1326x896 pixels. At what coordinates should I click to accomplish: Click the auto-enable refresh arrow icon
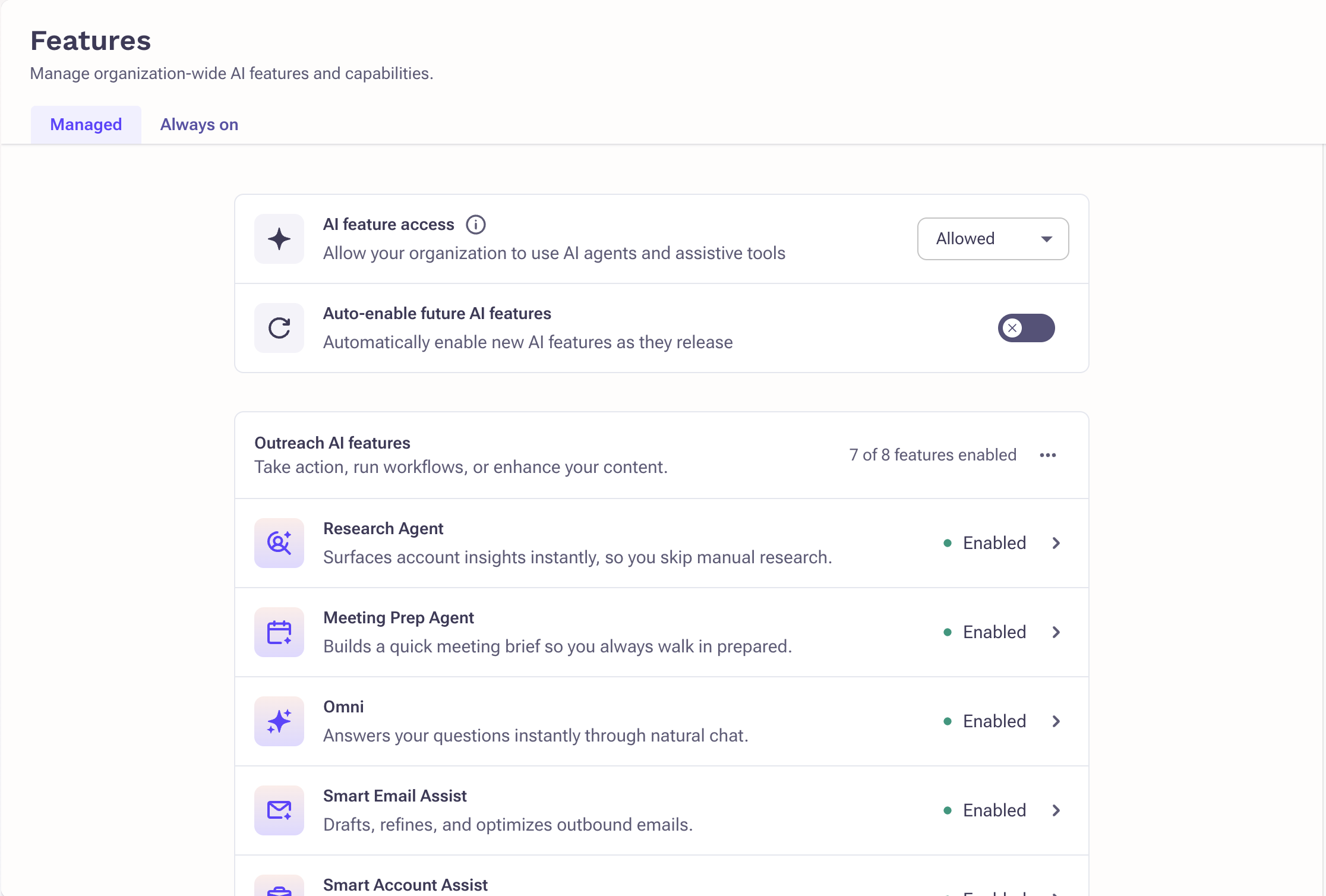(279, 328)
